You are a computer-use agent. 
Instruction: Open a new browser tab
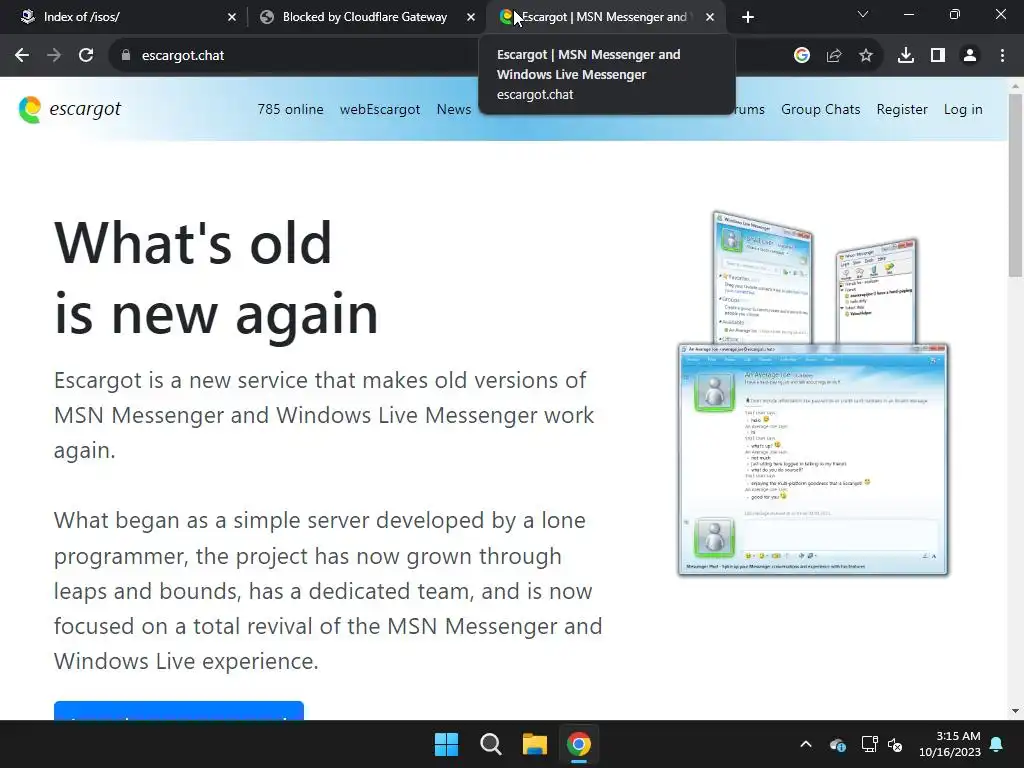748,17
